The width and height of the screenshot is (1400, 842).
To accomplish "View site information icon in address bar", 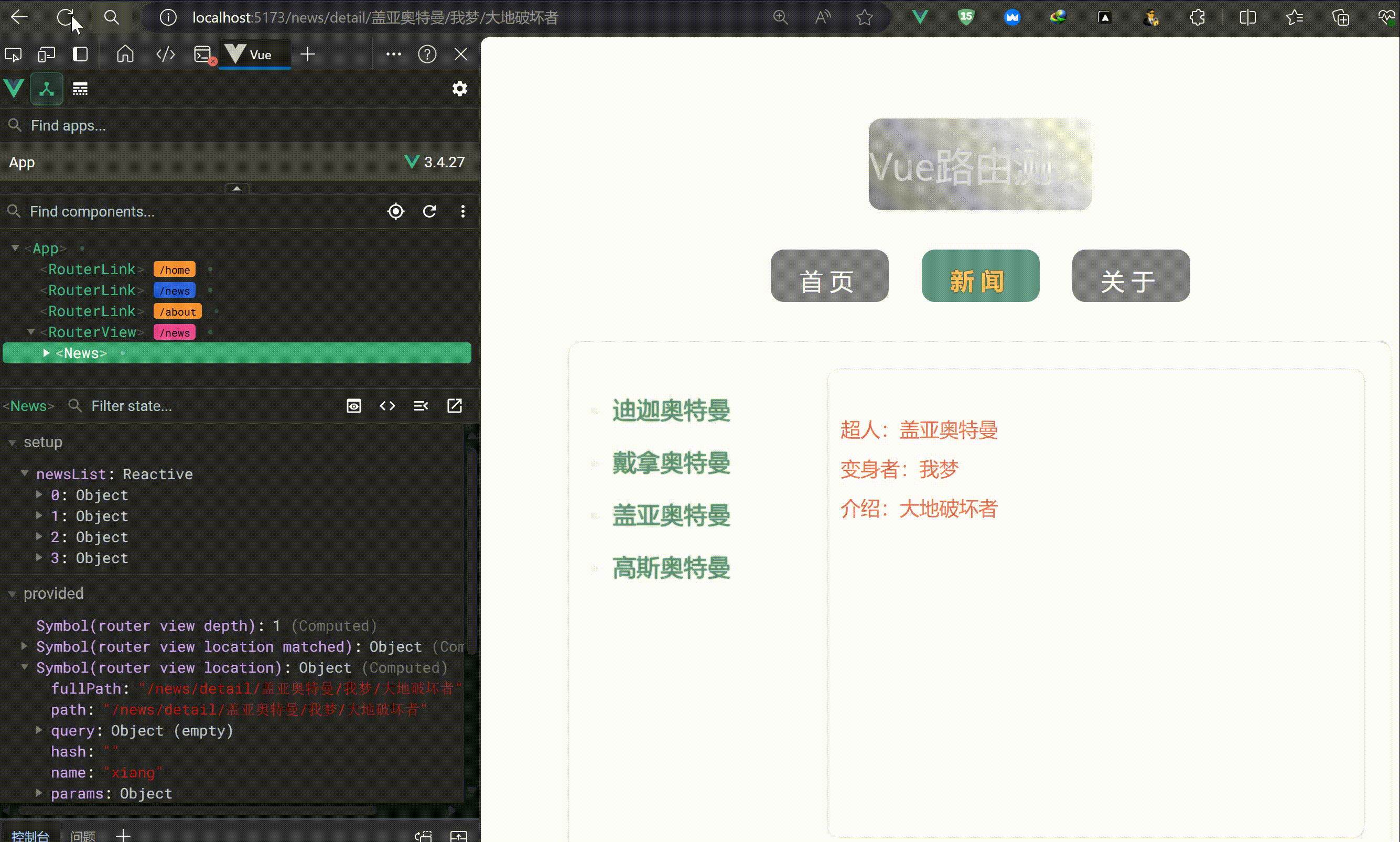I will [x=168, y=18].
